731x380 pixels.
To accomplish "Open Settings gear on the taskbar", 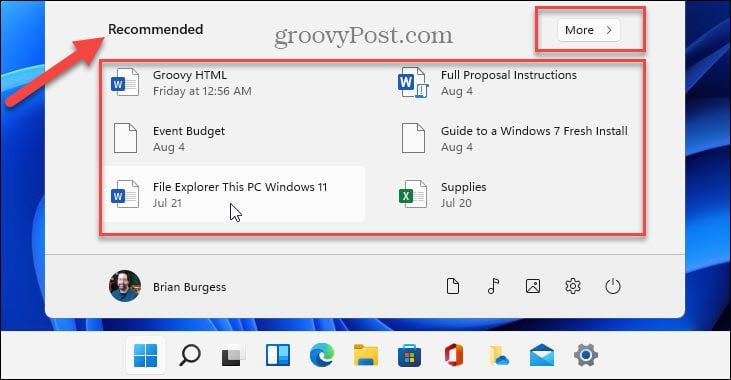I will pos(586,355).
